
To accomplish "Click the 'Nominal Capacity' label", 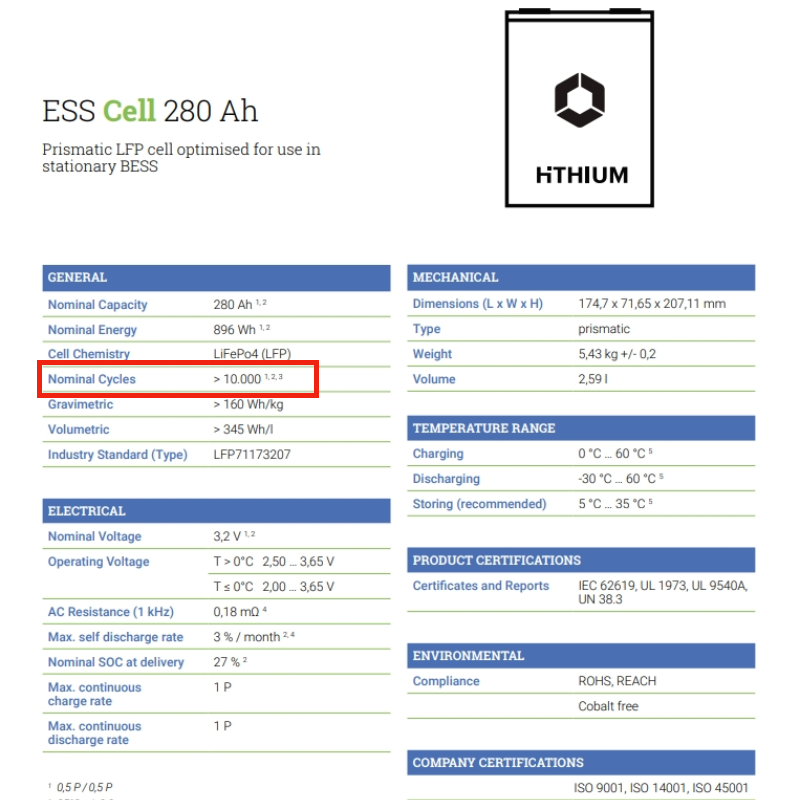I will click(x=97, y=305).
